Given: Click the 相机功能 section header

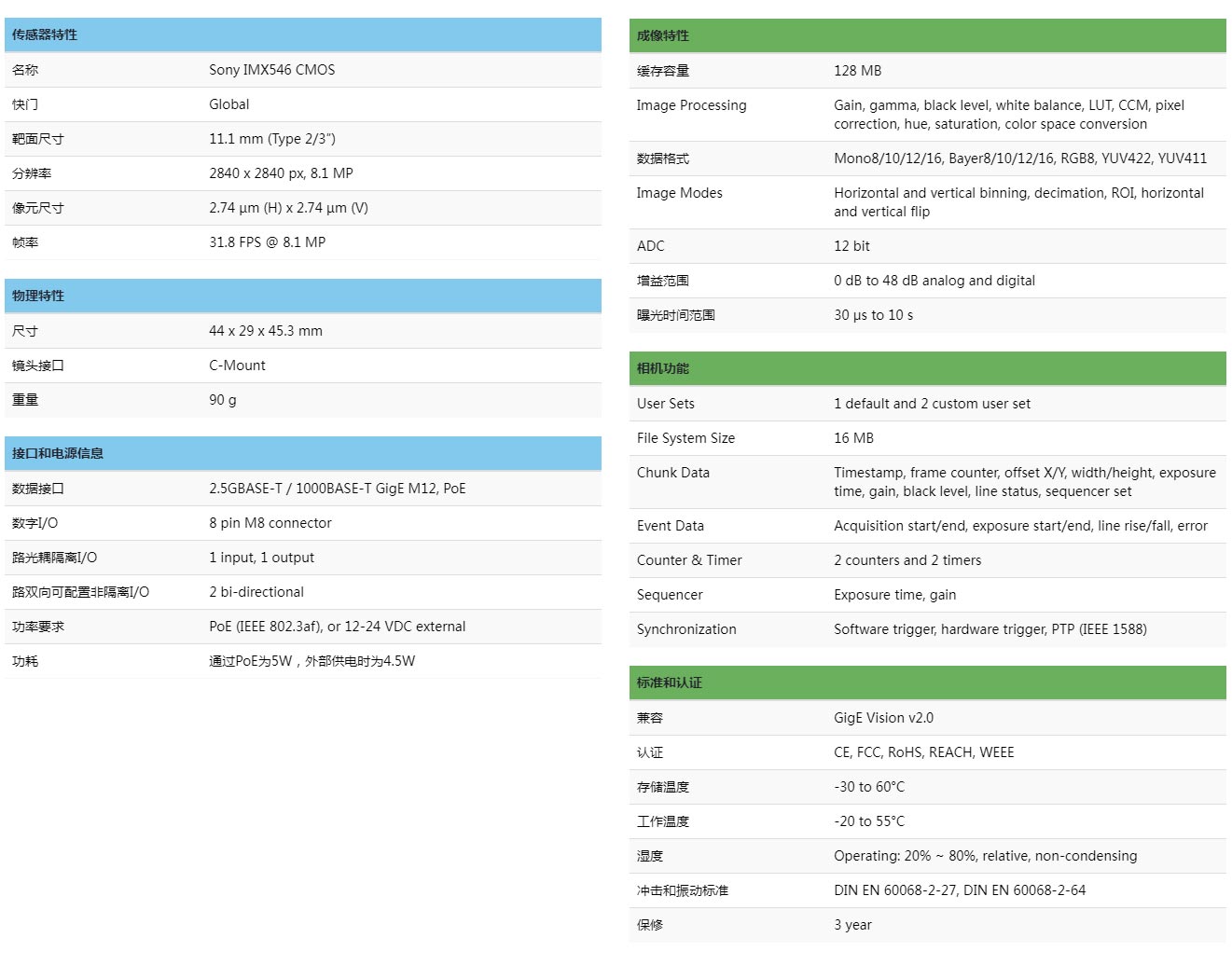Looking at the screenshot, I should (x=663, y=368).
